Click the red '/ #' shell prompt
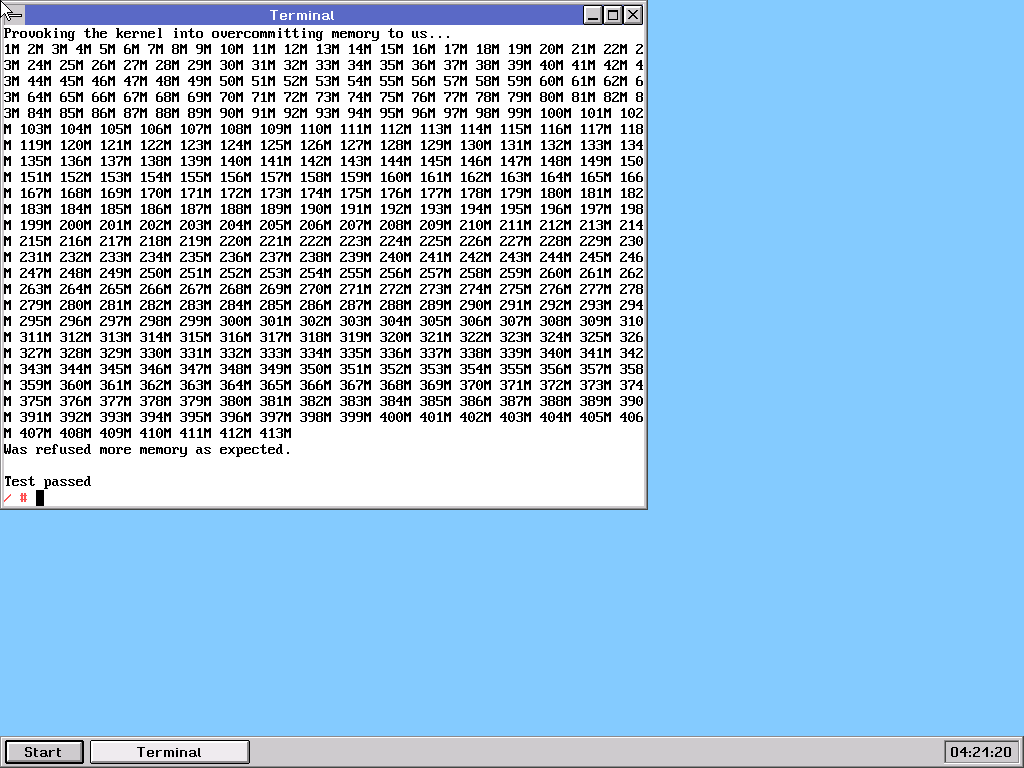 pyautogui.click(x=15, y=498)
